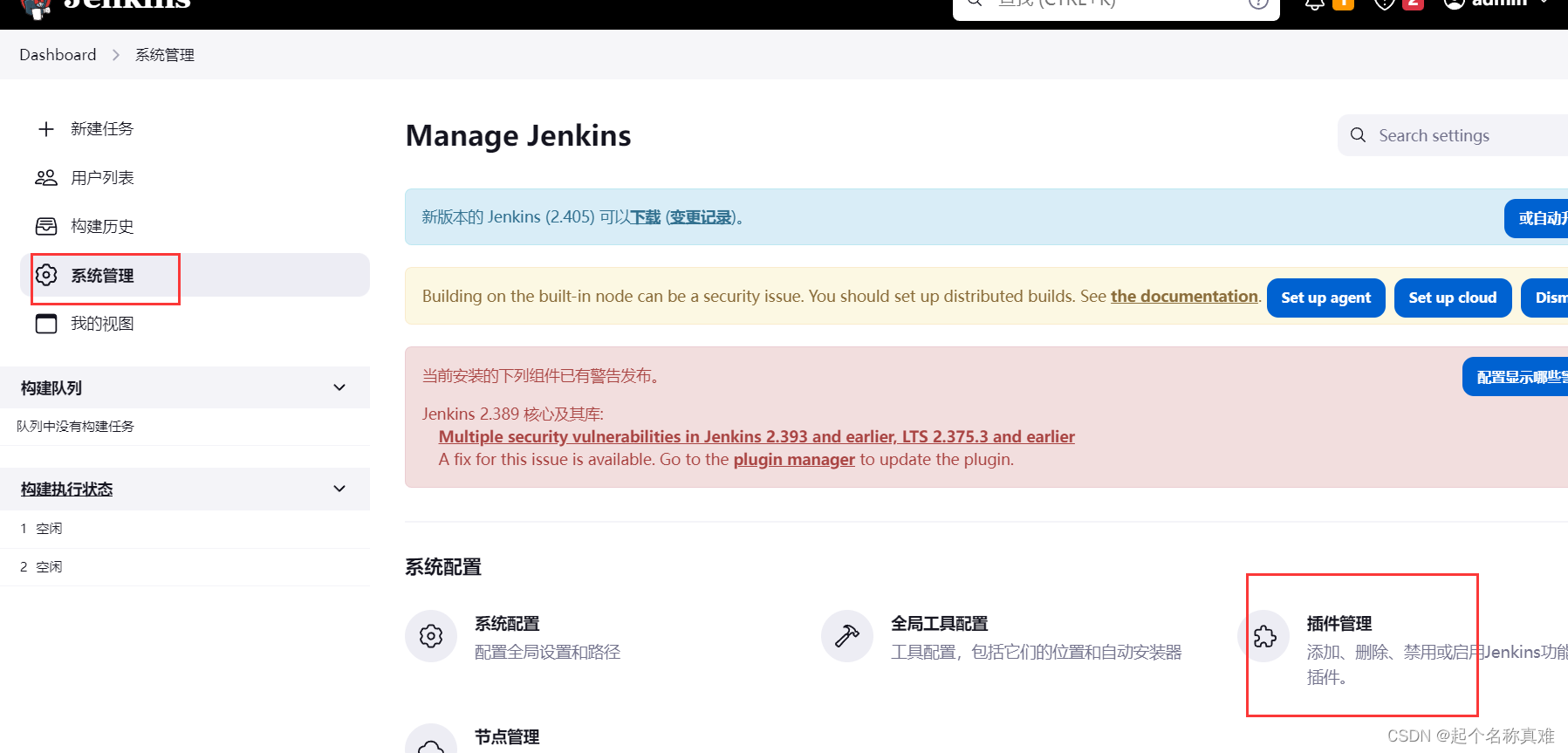Click the users icon beside 用户列表
1568x753 pixels.
pyautogui.click(x=46, y=178)
